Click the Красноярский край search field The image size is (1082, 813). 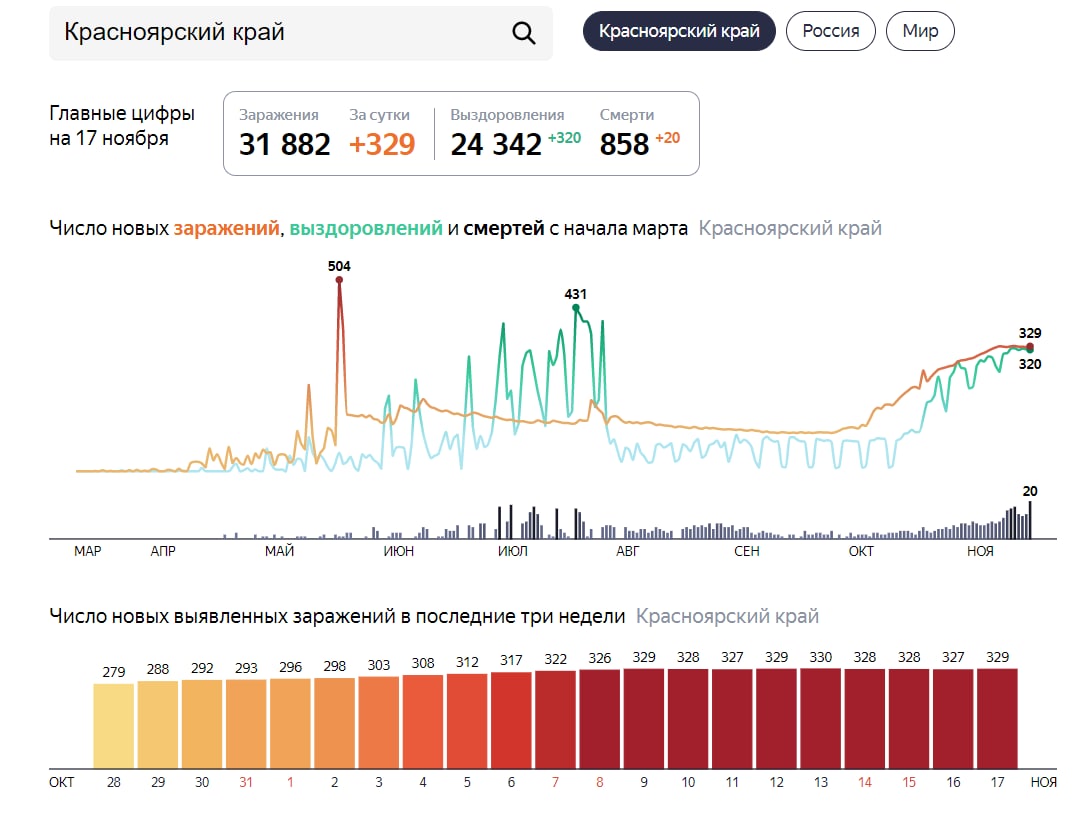pyautogui.click(x=280, y=32)
